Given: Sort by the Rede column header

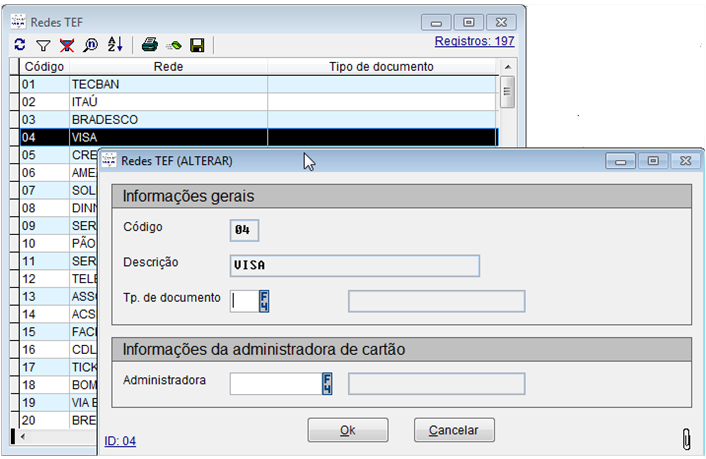Looking at the screenshot, I should (x=168, y=67).
